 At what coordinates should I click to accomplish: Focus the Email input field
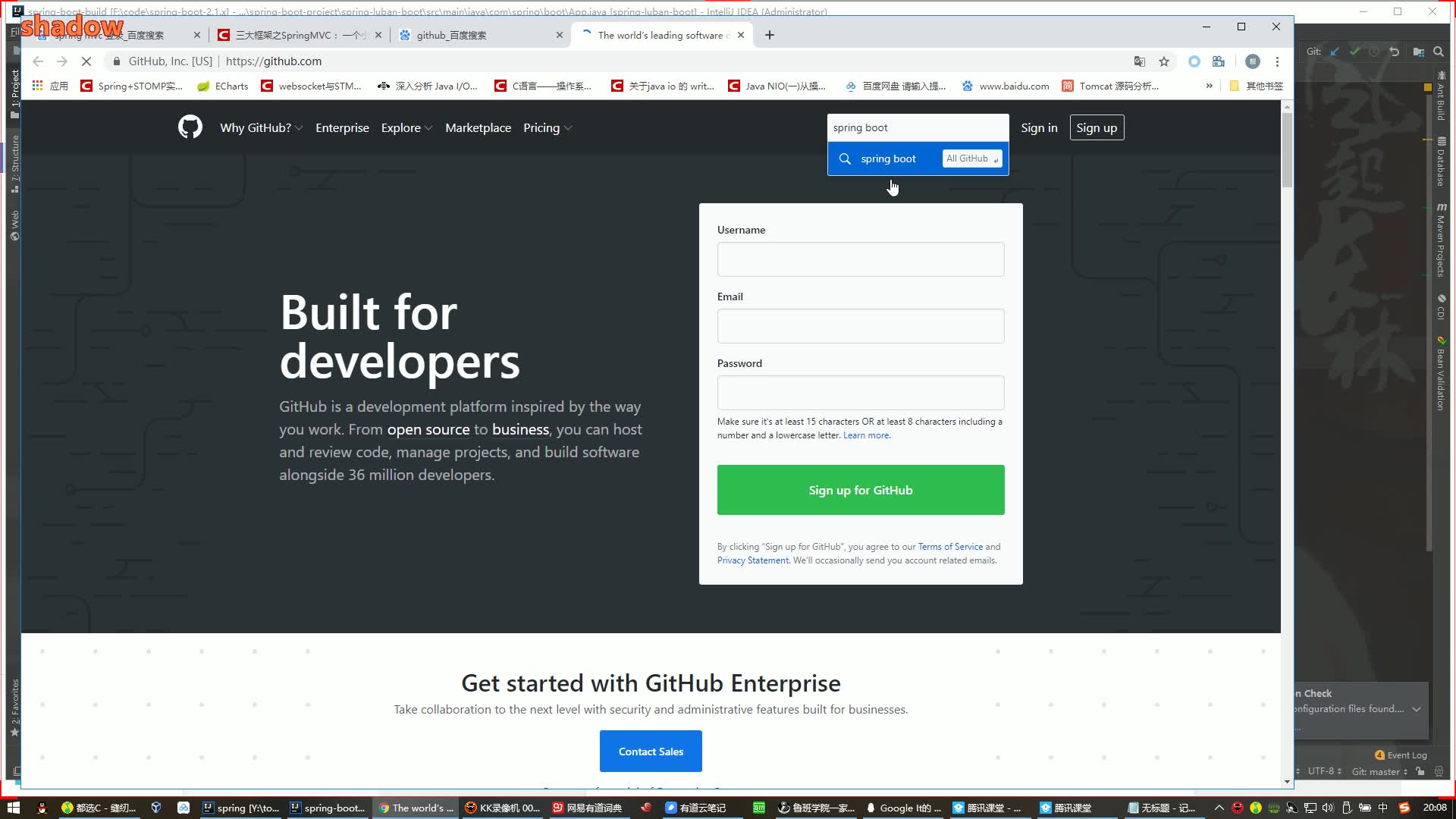pyautogui.click(x=861, y=326)
